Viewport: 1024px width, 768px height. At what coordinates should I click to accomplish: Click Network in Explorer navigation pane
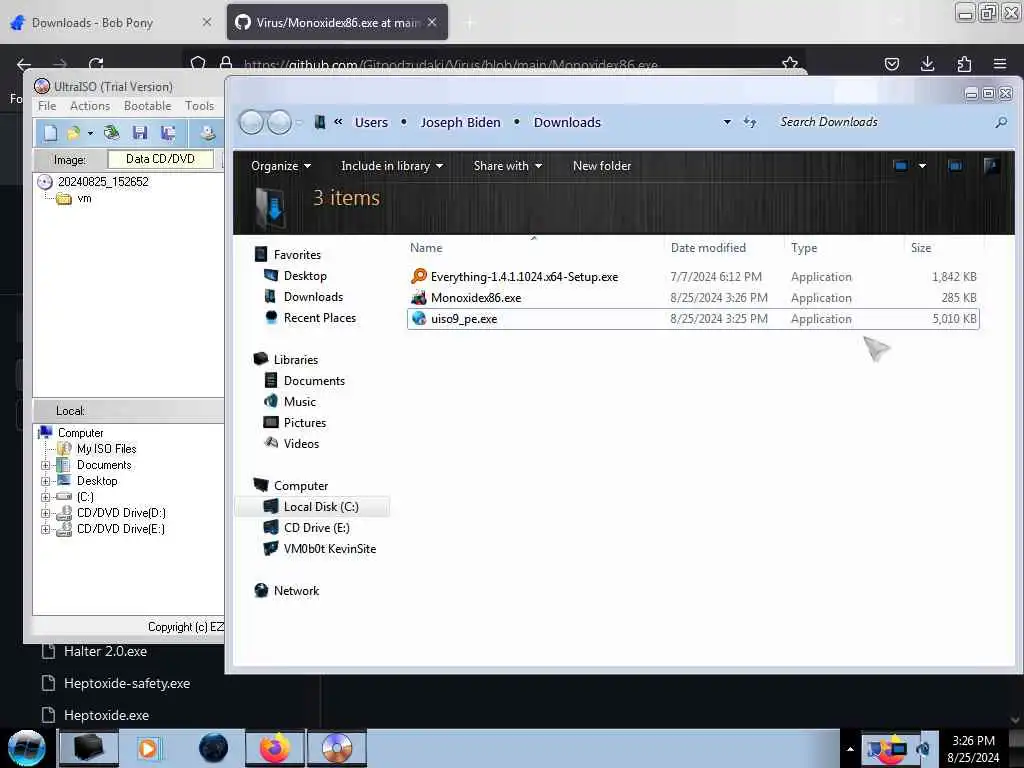pyautogui.click(x=296, y=590)
